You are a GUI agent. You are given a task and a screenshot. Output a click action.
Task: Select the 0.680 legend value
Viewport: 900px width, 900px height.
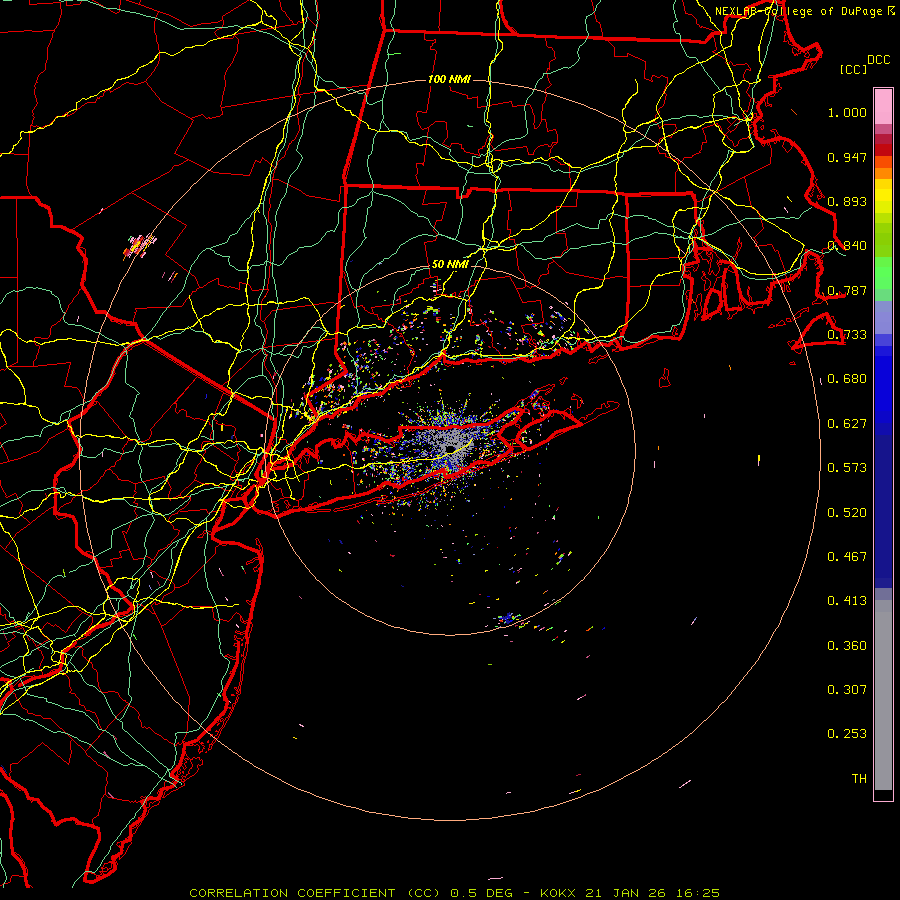pos(847,379)
